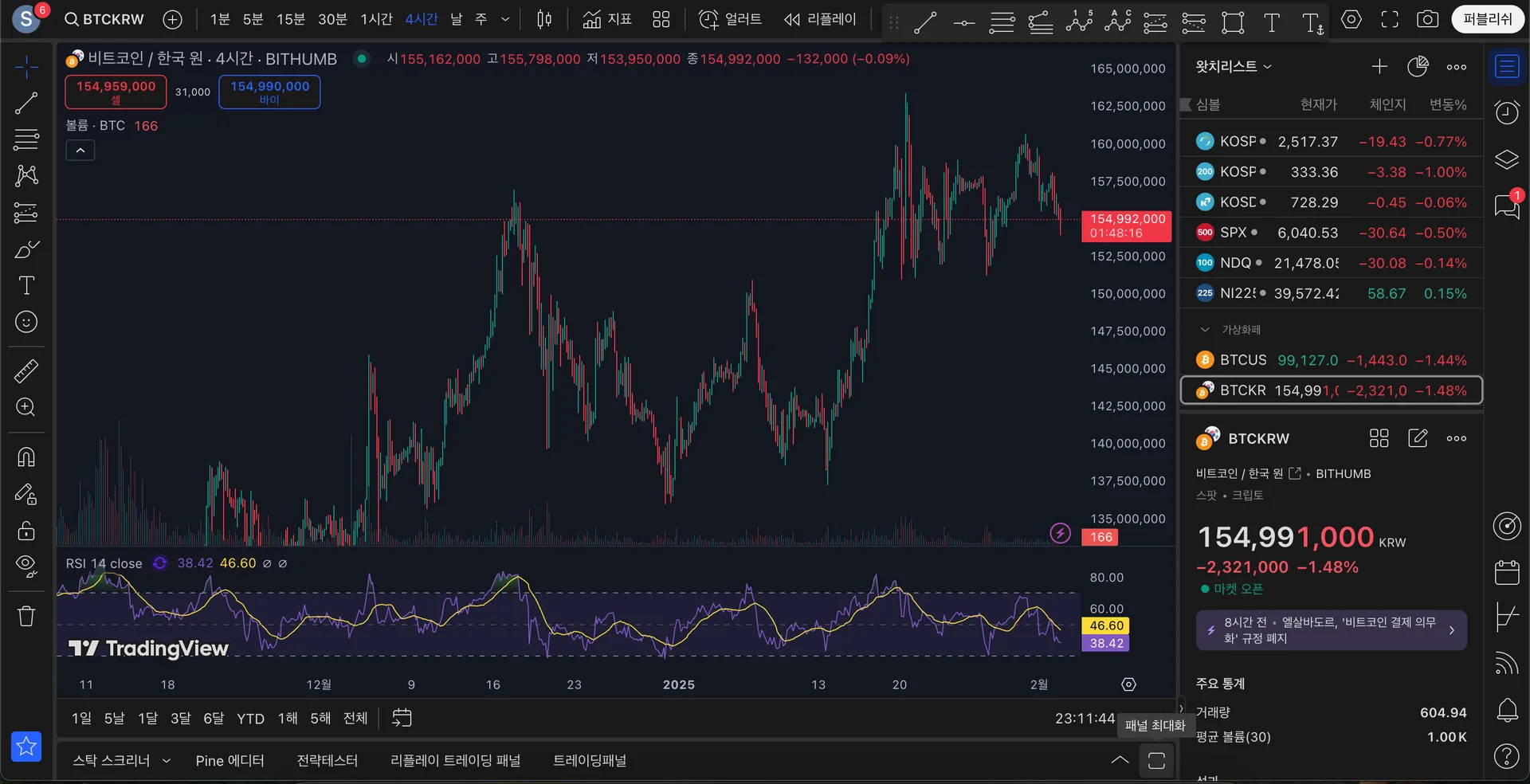Activate the magnet mode tool

(x=26, y=457)
